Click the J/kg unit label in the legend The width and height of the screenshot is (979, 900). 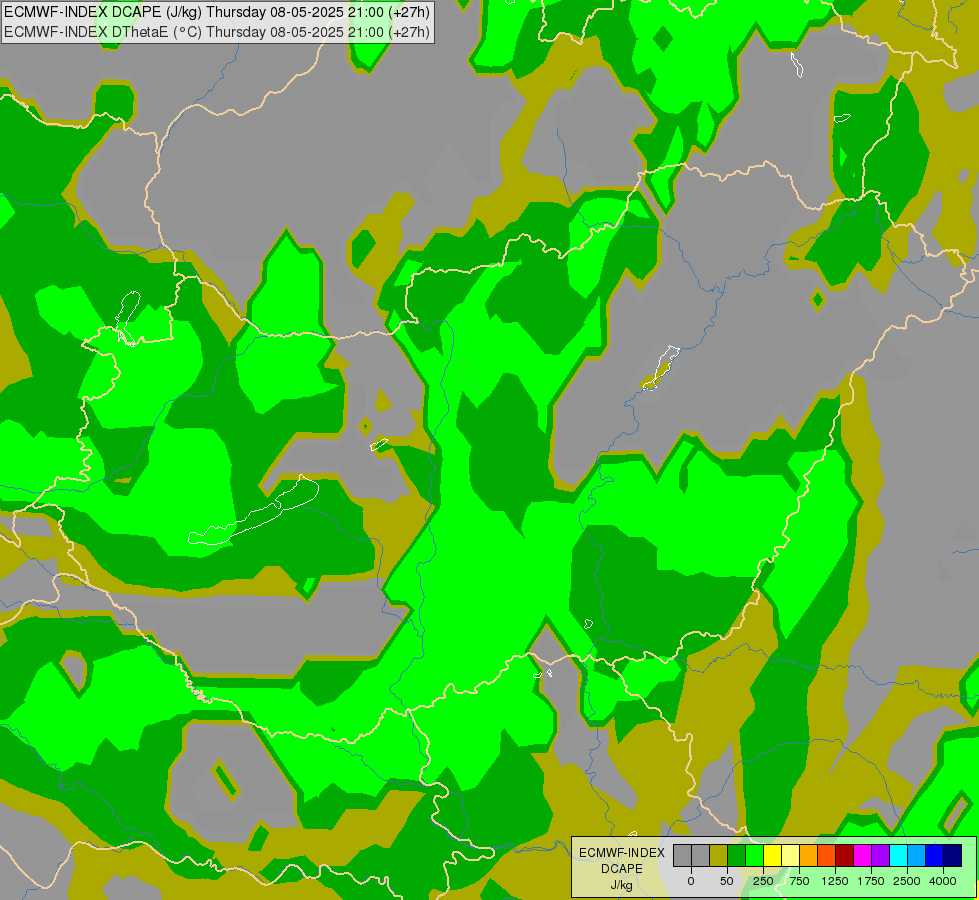point(622,885)
